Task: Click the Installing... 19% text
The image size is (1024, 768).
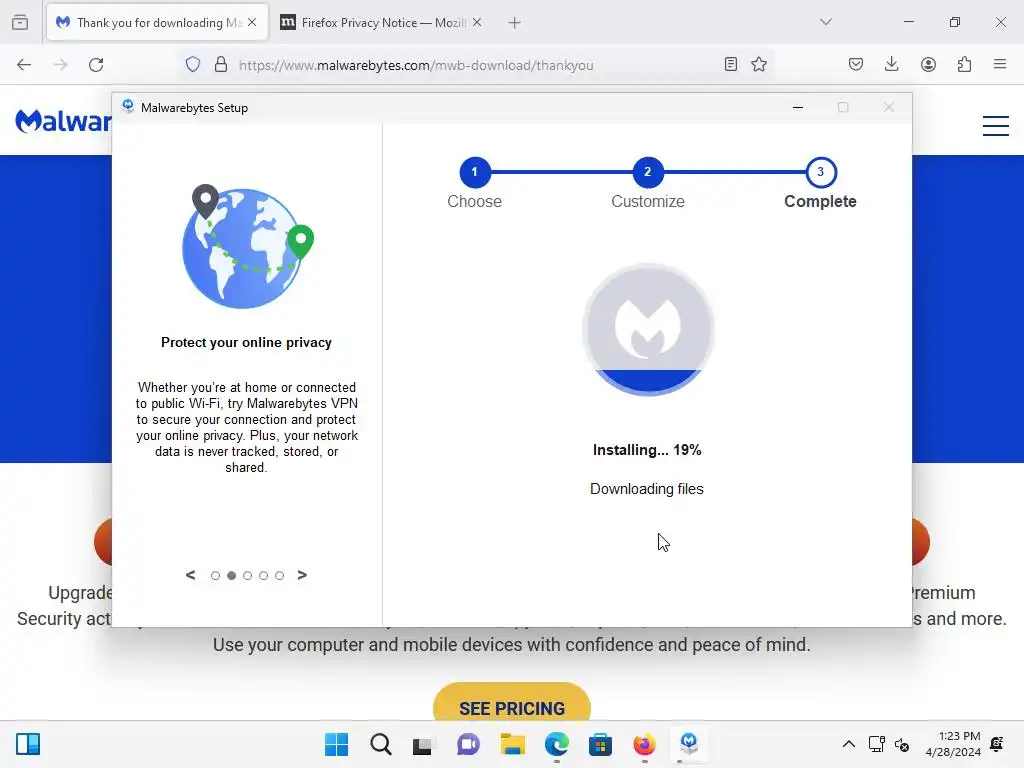Action: tap(647, 450)
